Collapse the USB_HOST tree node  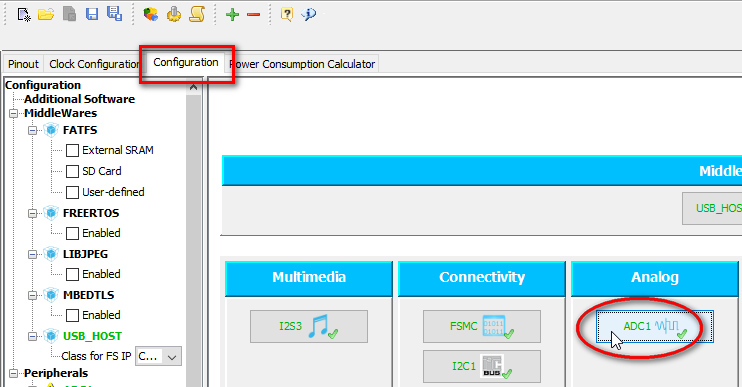32,336
